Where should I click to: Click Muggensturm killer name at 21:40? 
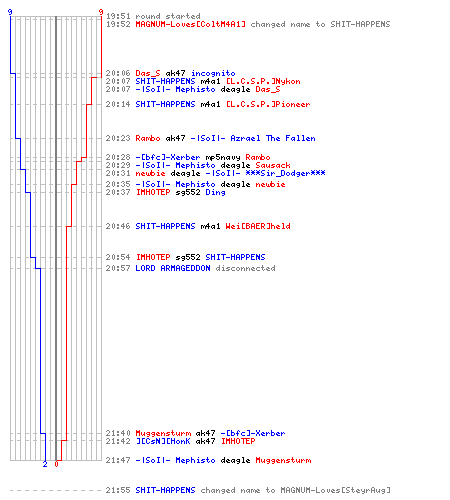click(x=163, y=433)
